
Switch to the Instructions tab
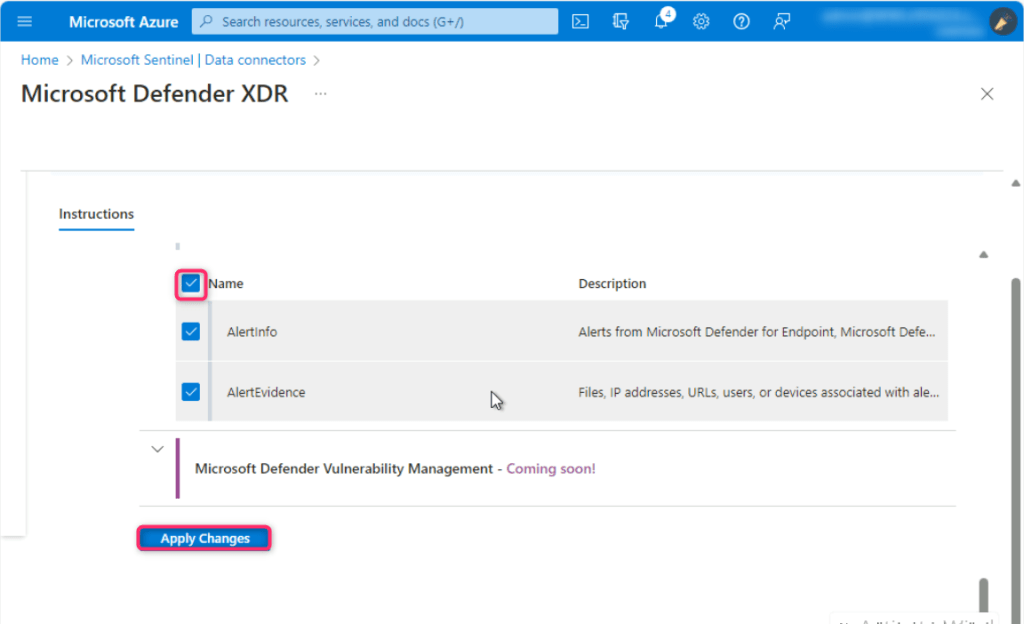[96, 214]
